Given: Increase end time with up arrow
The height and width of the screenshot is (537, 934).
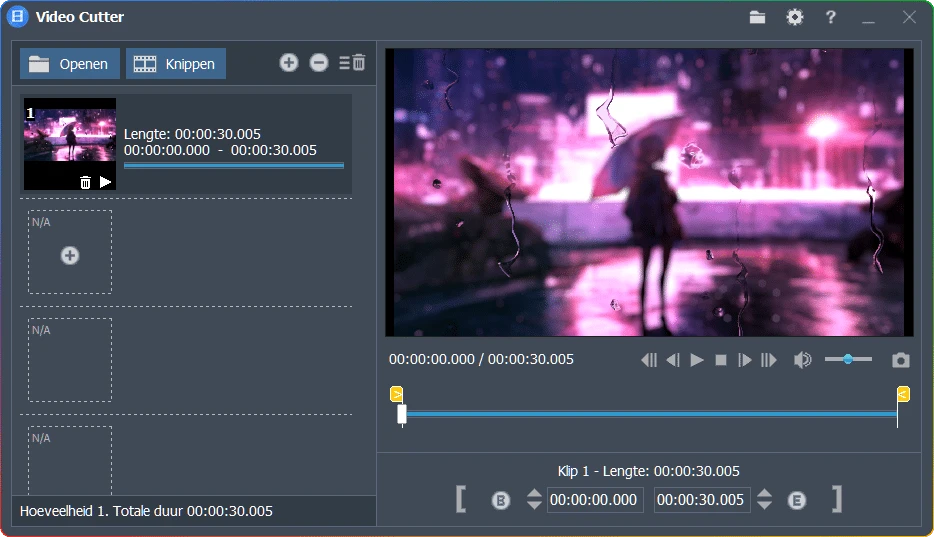Looking at the screenshot, I should (x=764, y=493).
